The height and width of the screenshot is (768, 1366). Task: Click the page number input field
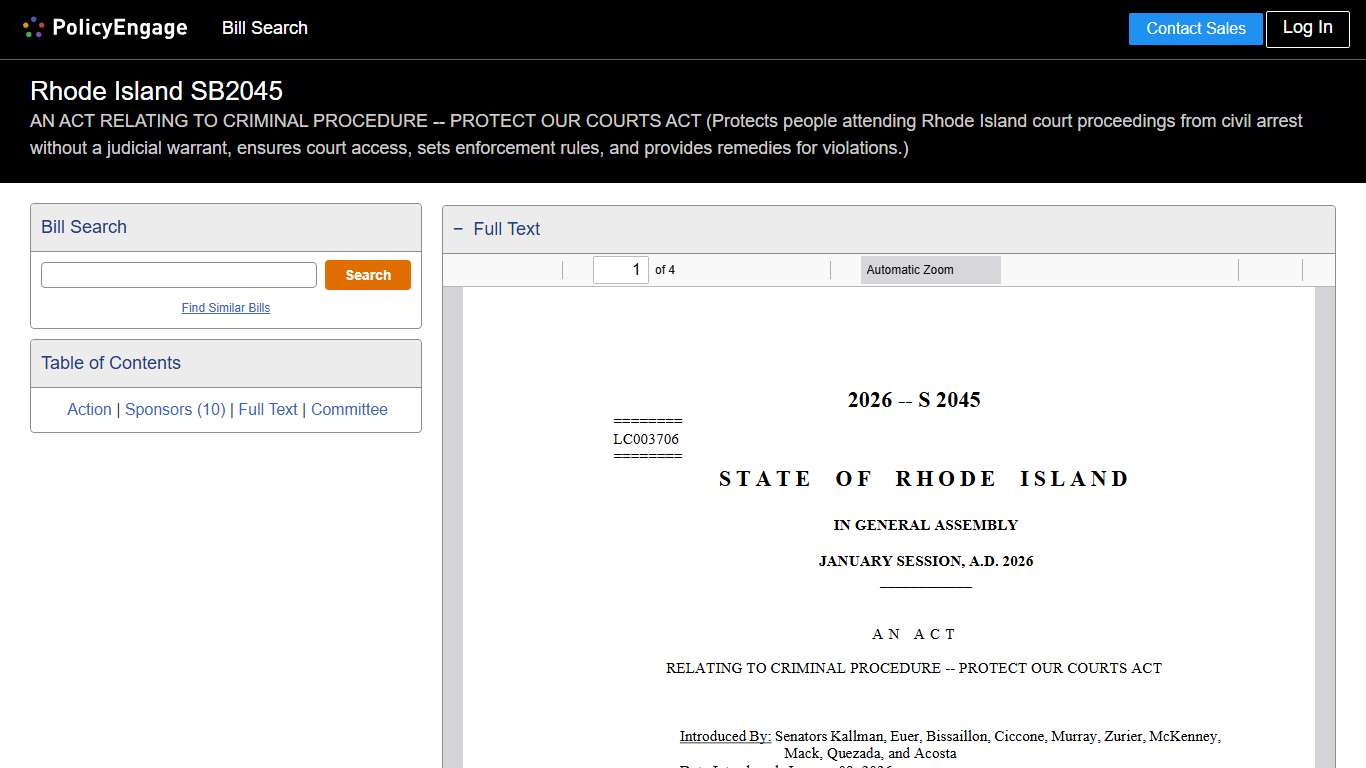point(620,269)
